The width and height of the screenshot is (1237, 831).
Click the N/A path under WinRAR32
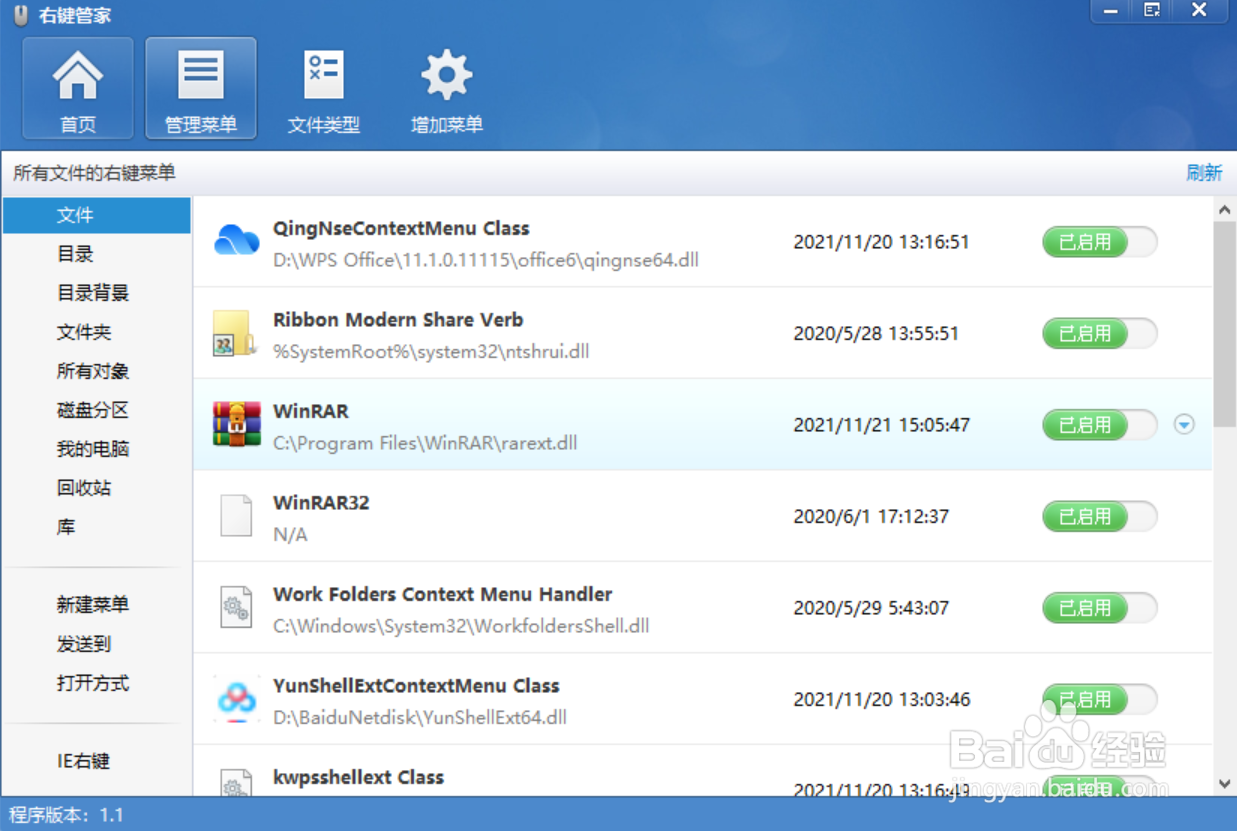pyautogui.click(x=290, y=535)
